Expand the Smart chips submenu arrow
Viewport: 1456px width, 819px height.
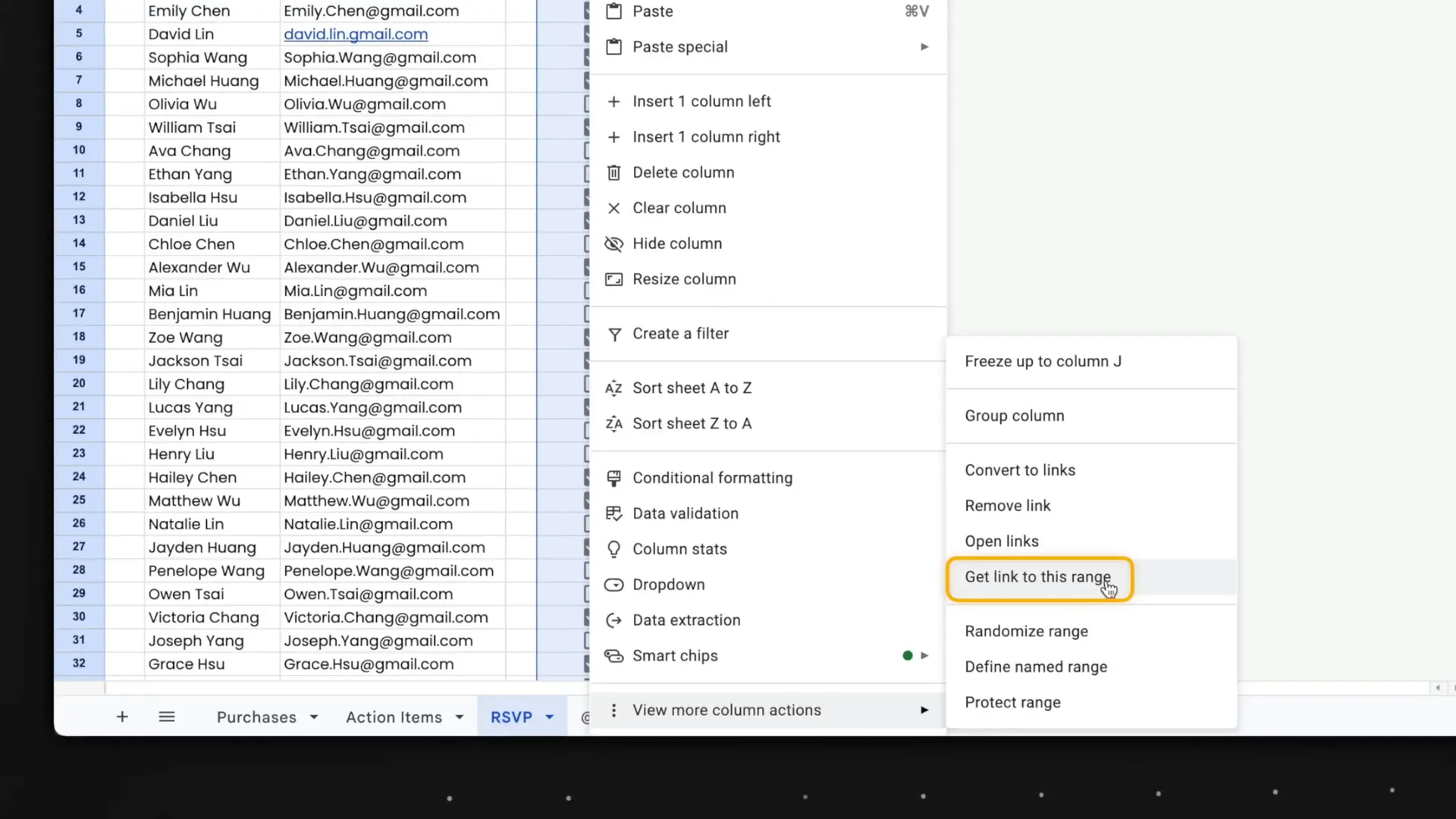[924, 655]
